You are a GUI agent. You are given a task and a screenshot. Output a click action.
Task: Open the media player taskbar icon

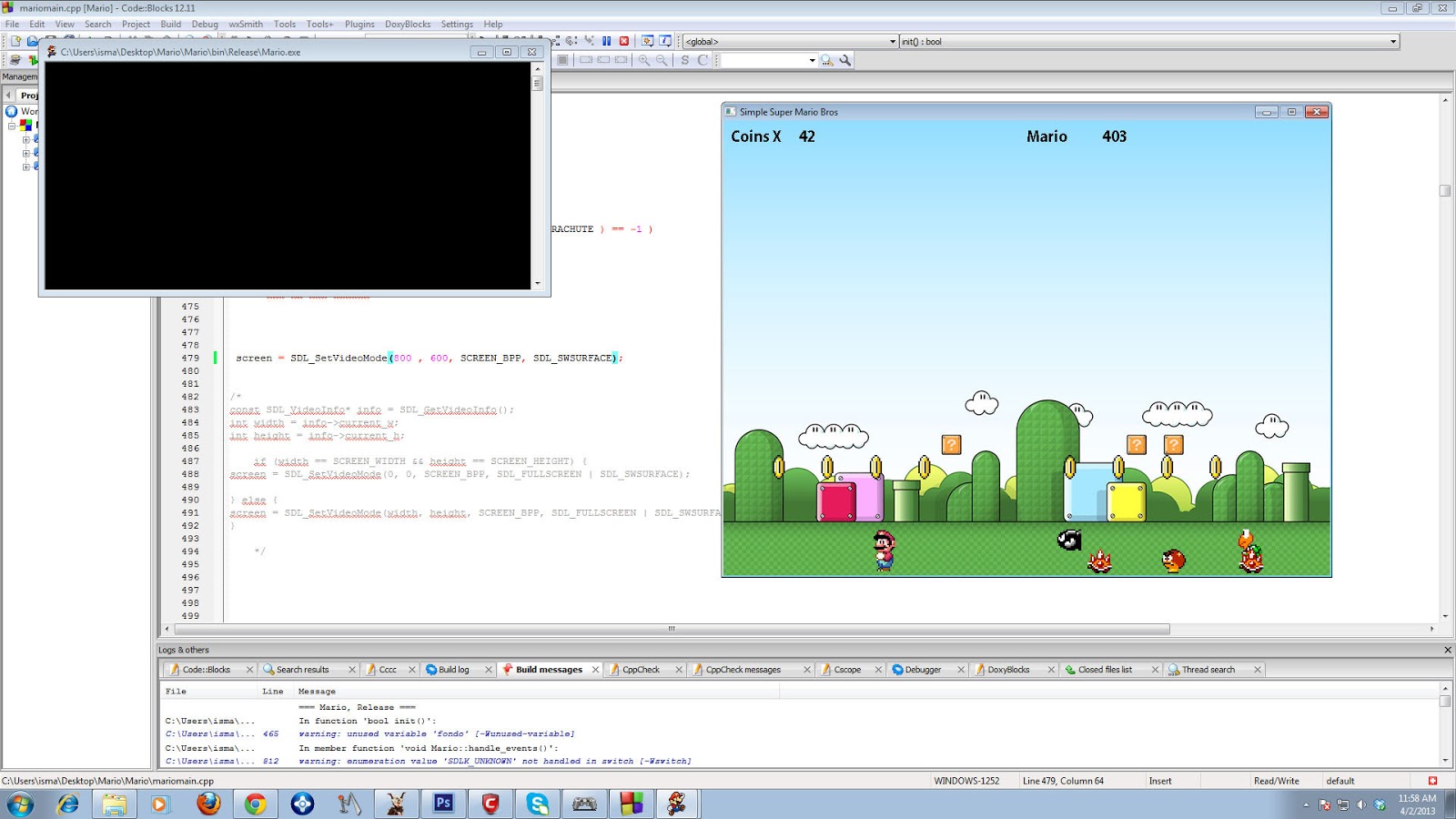160,804
